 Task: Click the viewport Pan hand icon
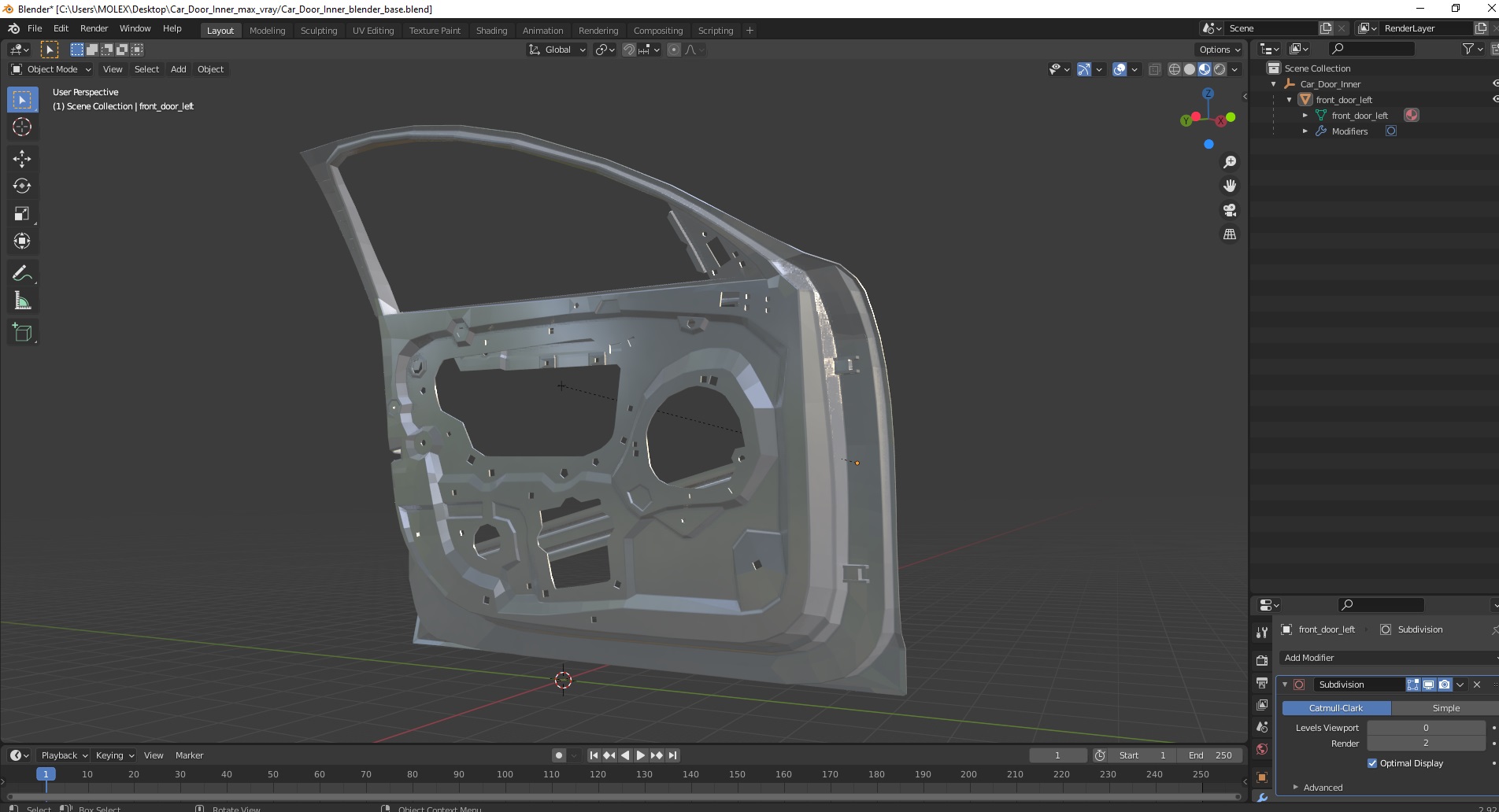pyautogui.click(x=1229, y=186)
